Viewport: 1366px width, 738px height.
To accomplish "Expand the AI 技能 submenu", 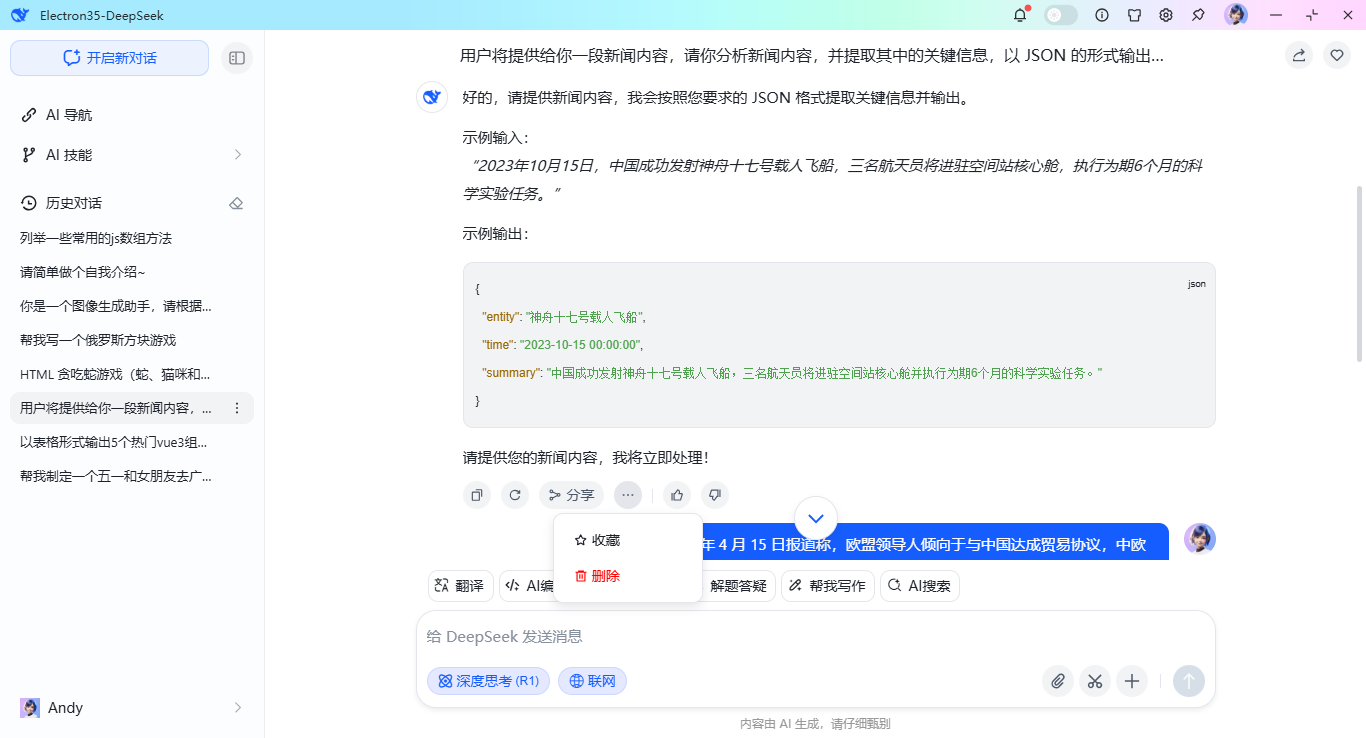I will [237, 155].
